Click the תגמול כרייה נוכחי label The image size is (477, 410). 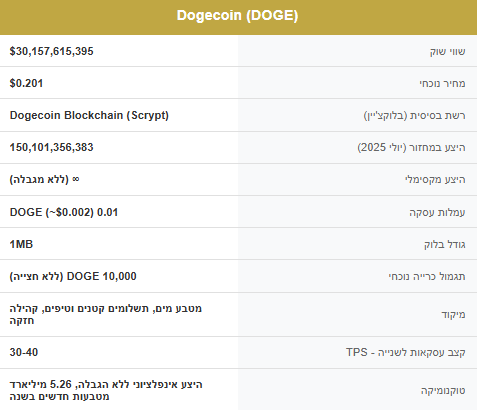click(x=427, y=276)
